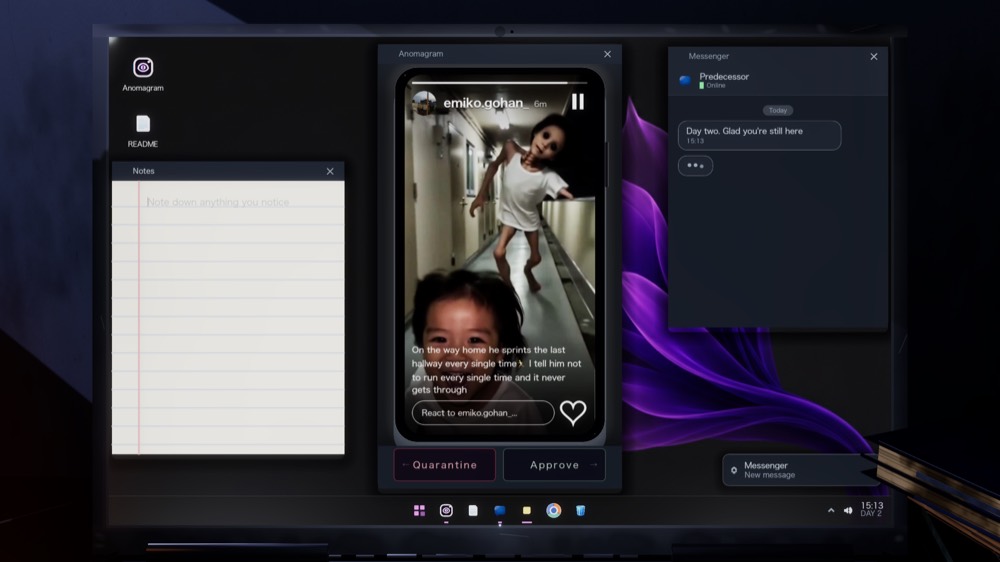1000x562 pixels.
Task: Open the Start menu grid icon
Action: click(419, 510)
